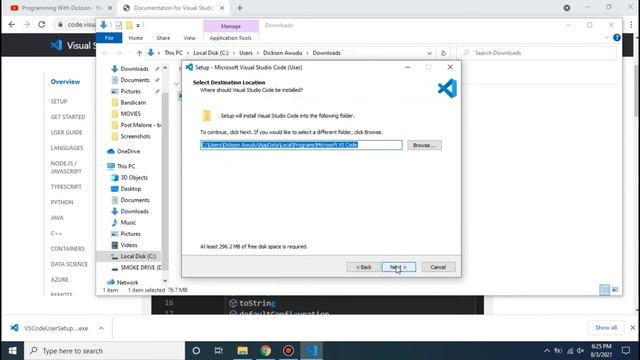Open File Explorer help icon

pos(616,38)
